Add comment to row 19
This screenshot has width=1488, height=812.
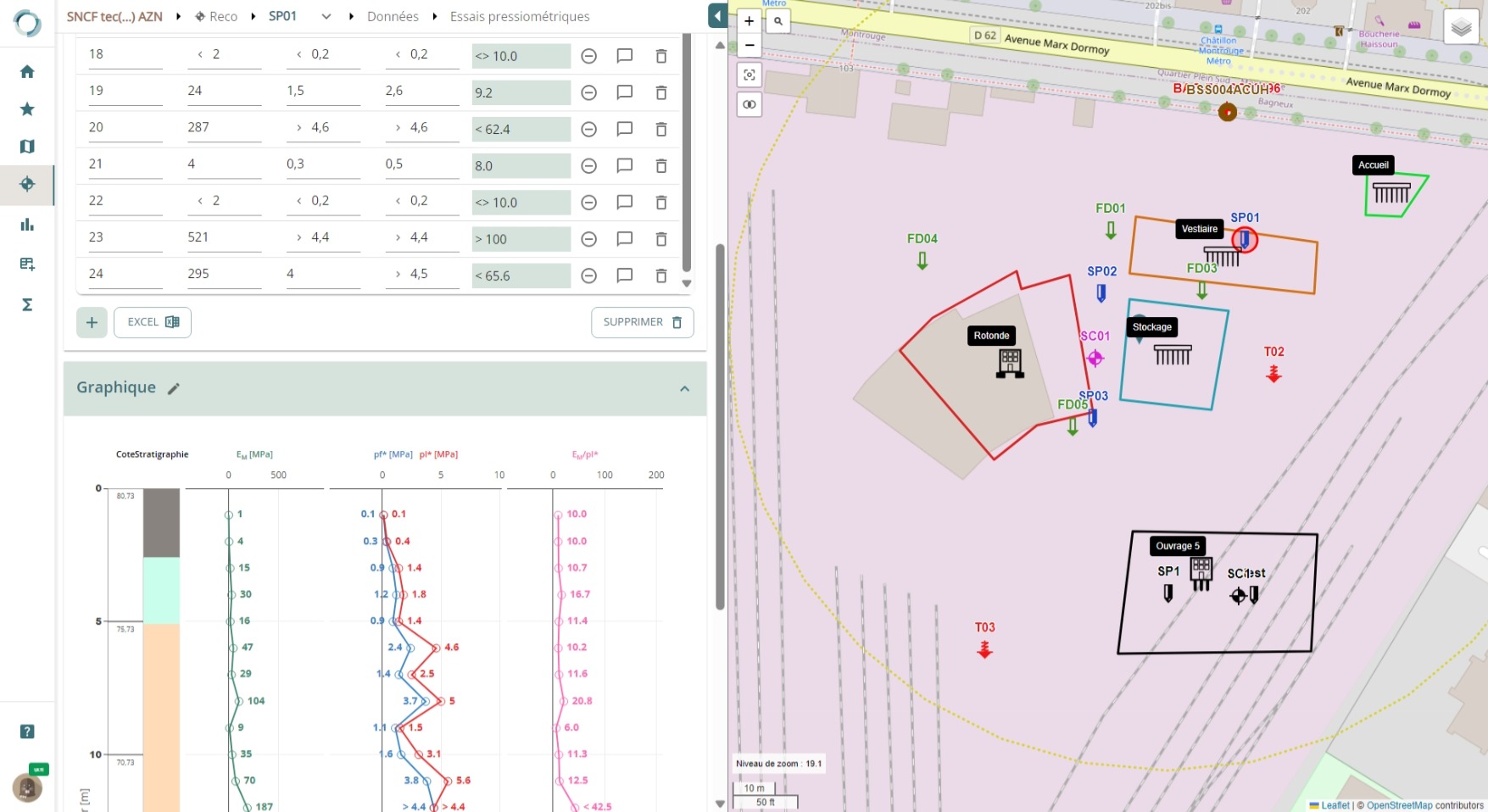625,92
